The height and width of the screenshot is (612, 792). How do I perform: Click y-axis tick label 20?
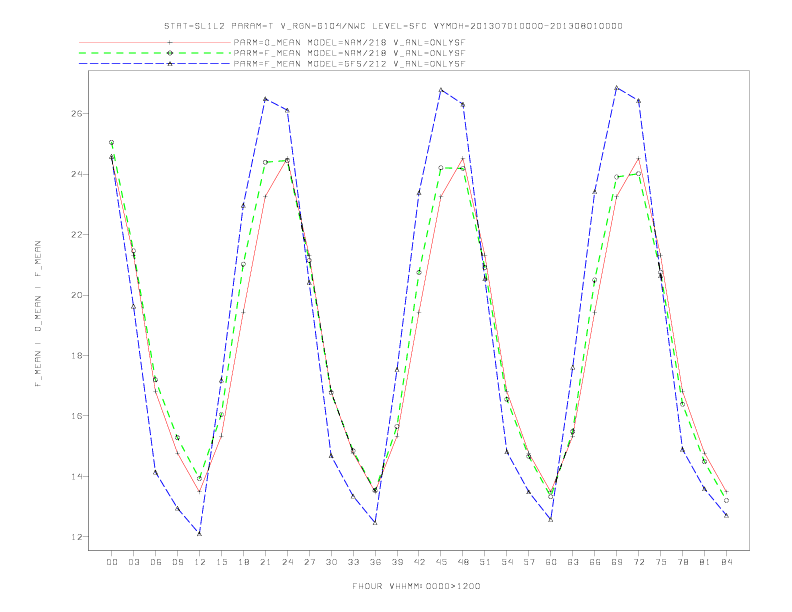pos(77,295)
